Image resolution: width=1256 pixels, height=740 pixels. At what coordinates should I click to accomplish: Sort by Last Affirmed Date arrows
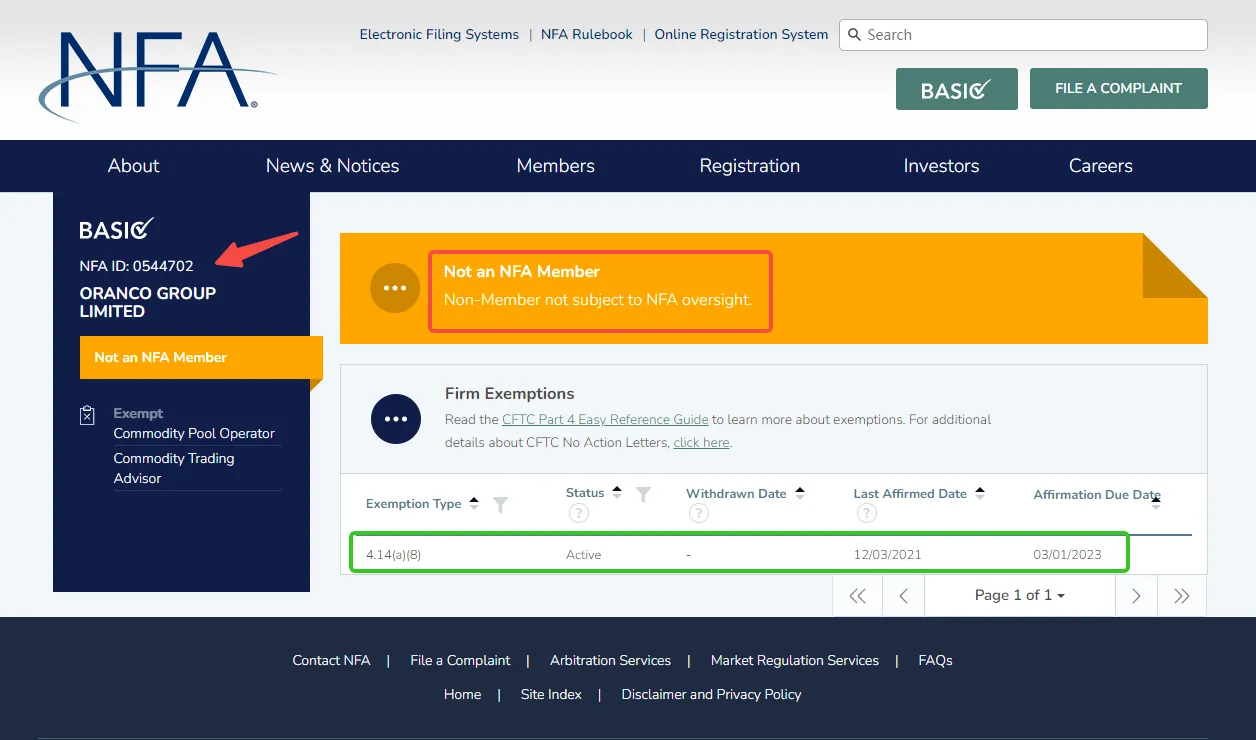[980, 493]
